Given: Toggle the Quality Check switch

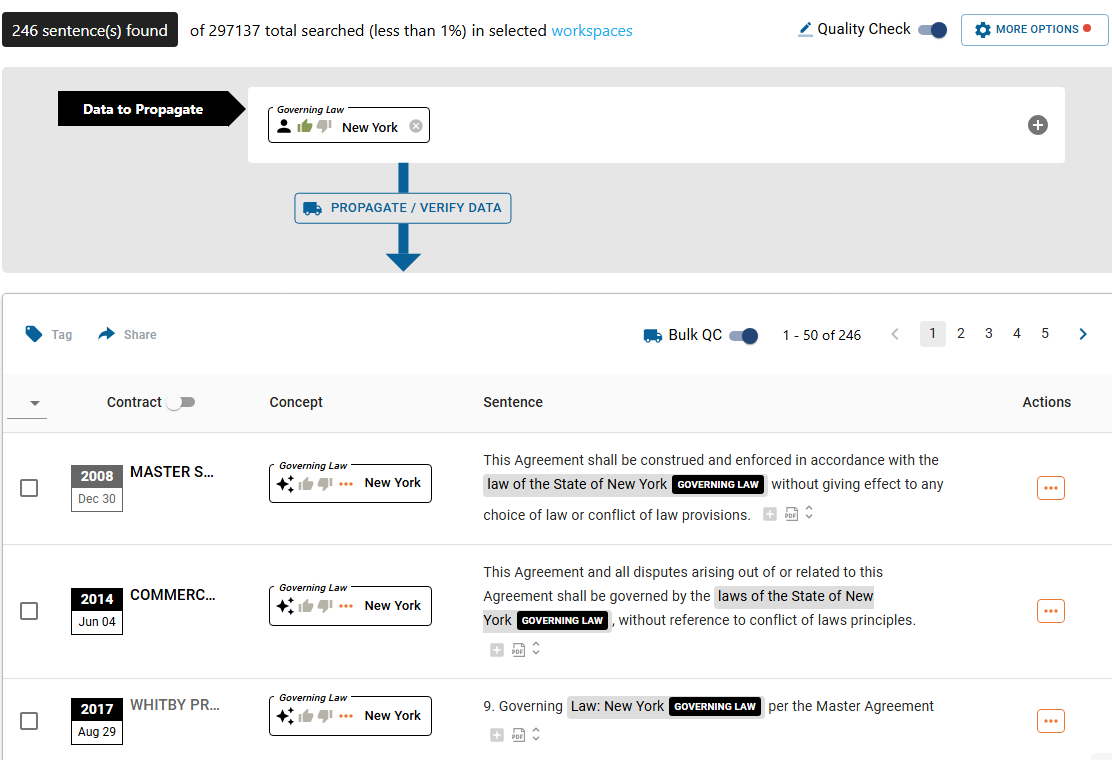Looking at the screenshot, I should pos(932,30).
